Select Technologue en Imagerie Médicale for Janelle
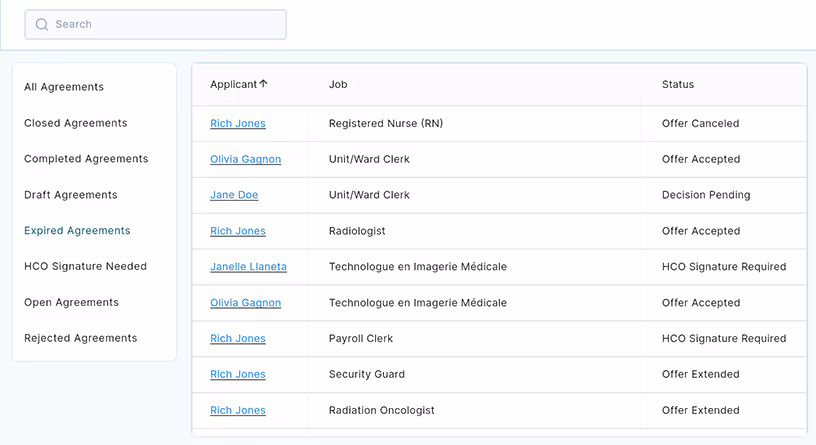This screenshot has height=445, width=816. point(417,266)
